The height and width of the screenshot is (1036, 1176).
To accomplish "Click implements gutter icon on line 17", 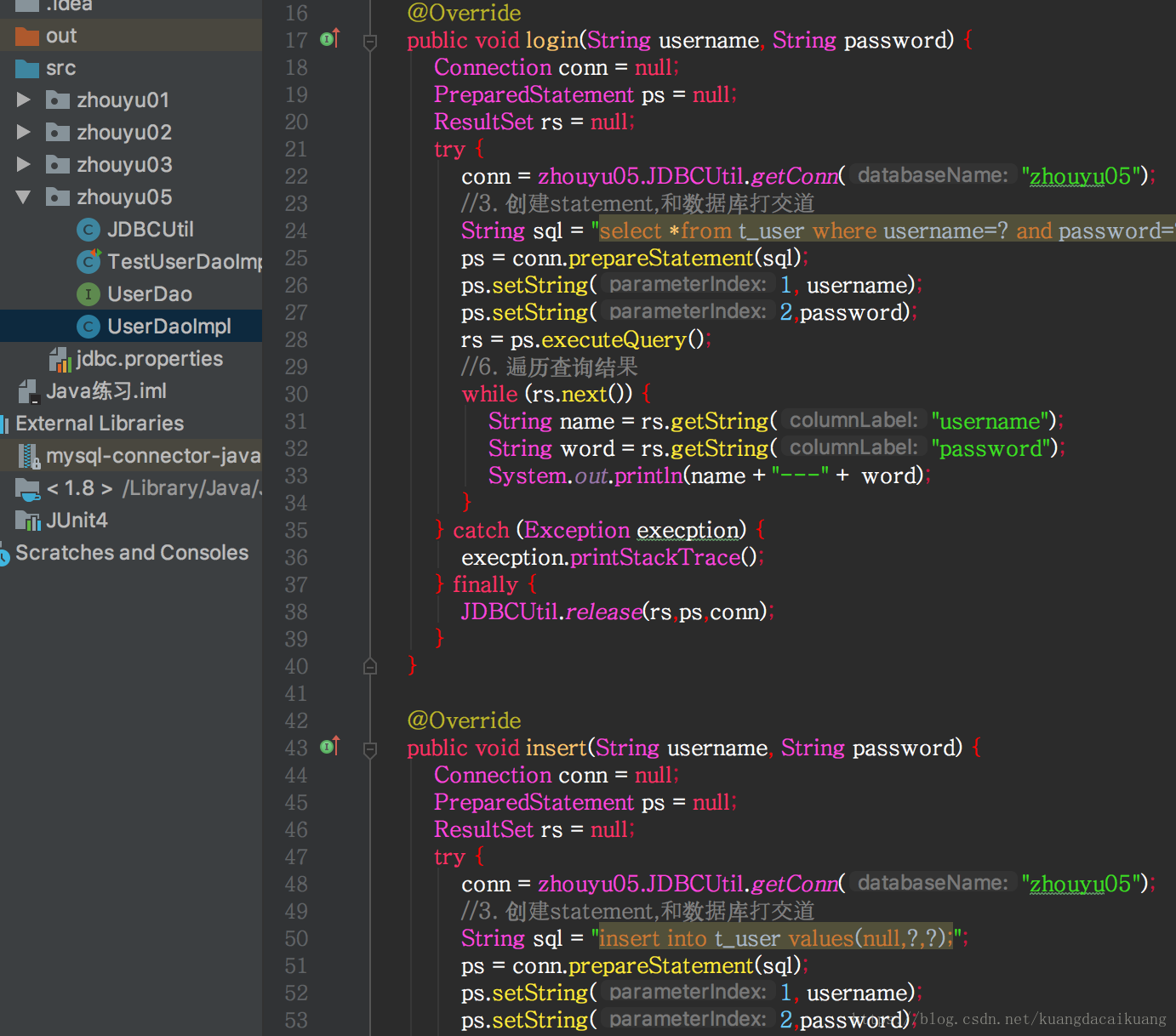I will coord(329,38).
